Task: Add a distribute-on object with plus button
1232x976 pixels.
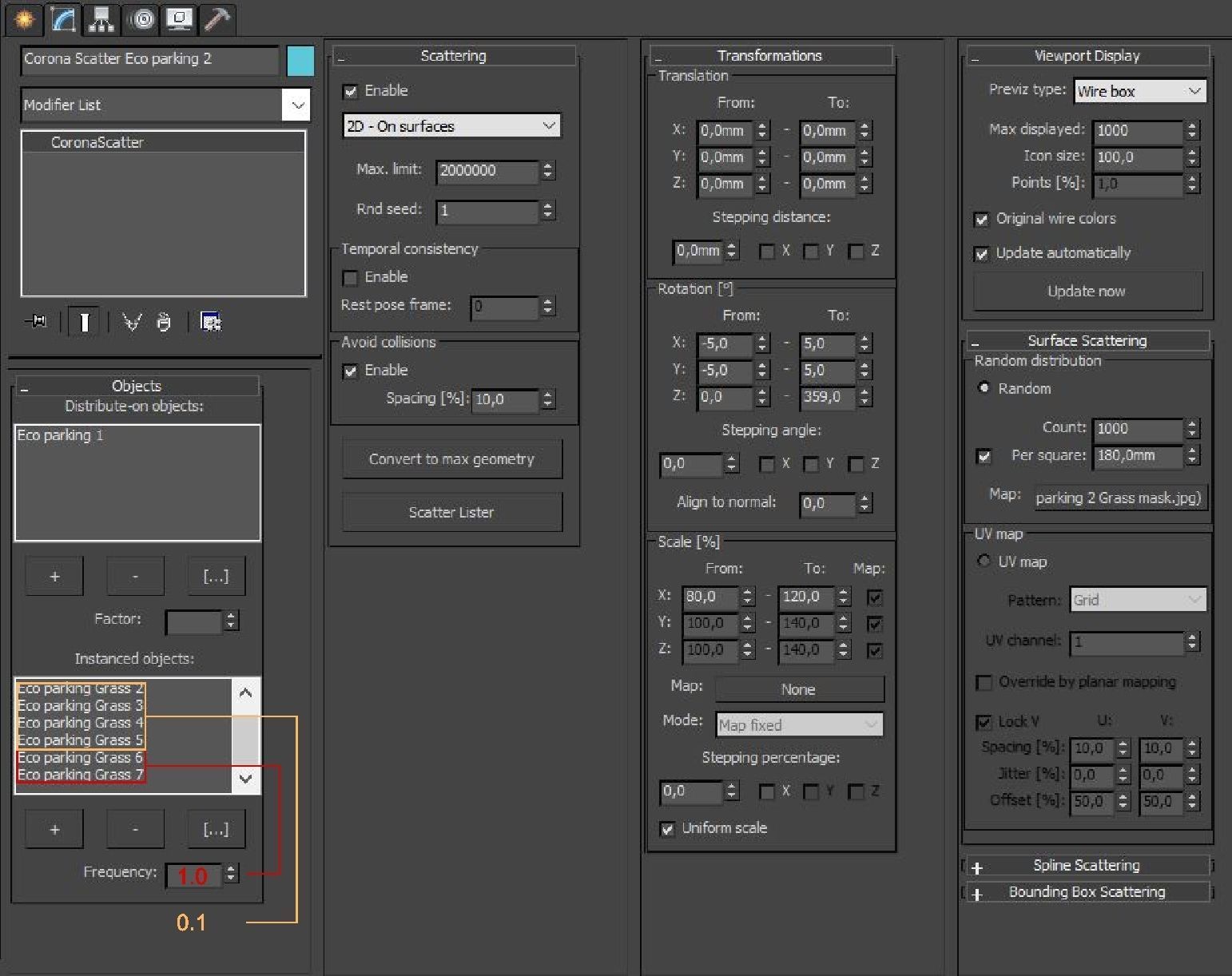Action: coord(54,576)
